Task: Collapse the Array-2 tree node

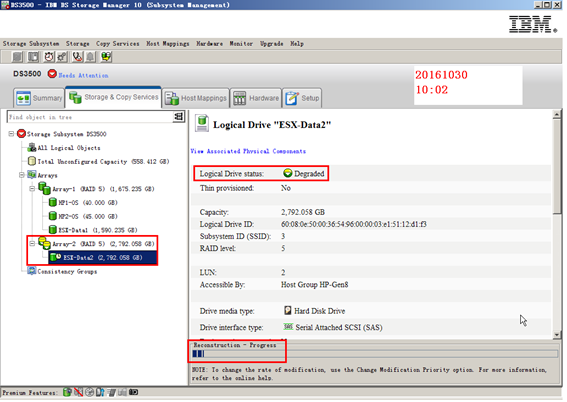Action: coord(32,244)
